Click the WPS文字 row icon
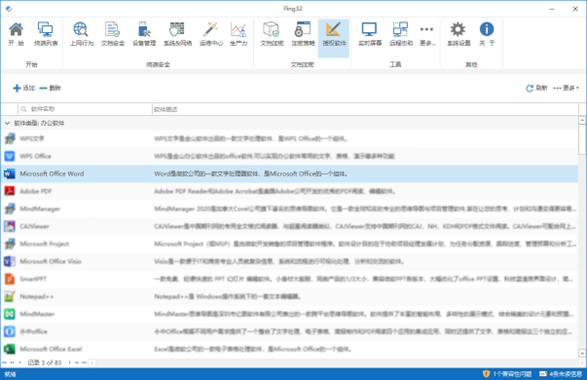587x380 pixels. pos(9,139)
